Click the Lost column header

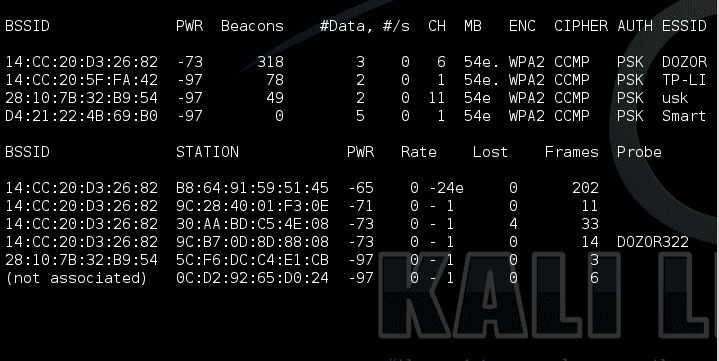(490, 152)
